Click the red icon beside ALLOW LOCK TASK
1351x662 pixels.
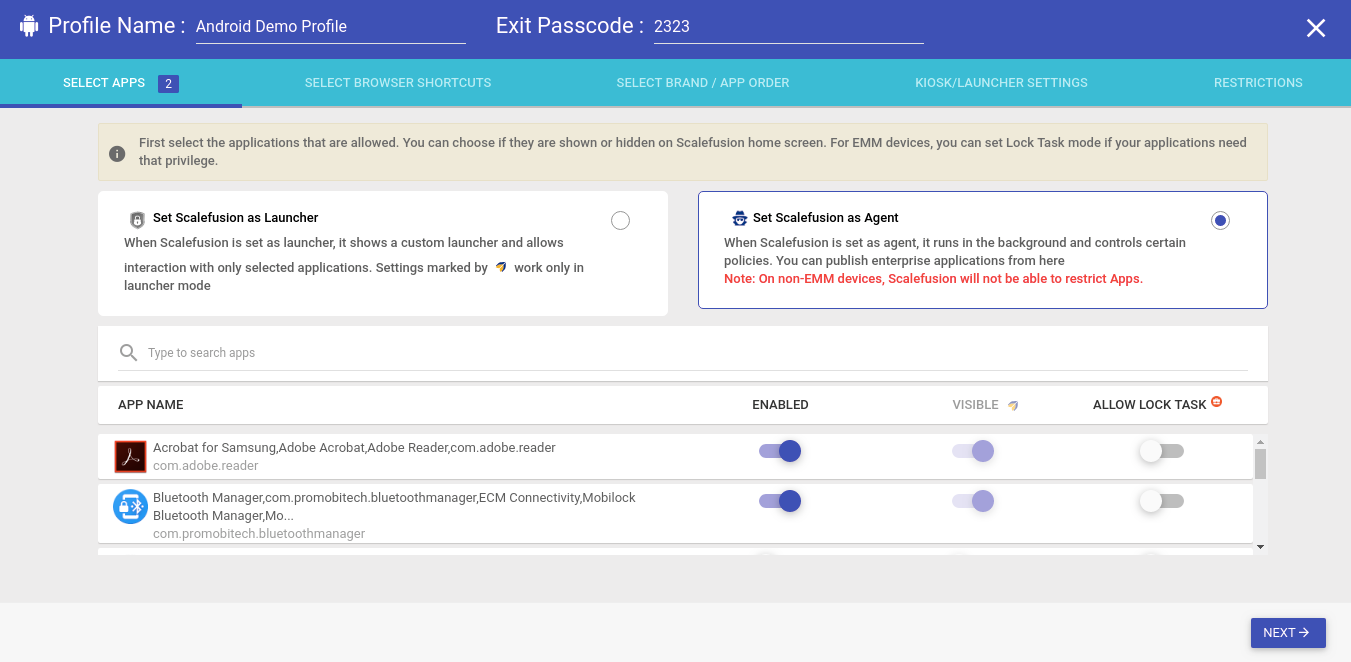pos(1217,402)
